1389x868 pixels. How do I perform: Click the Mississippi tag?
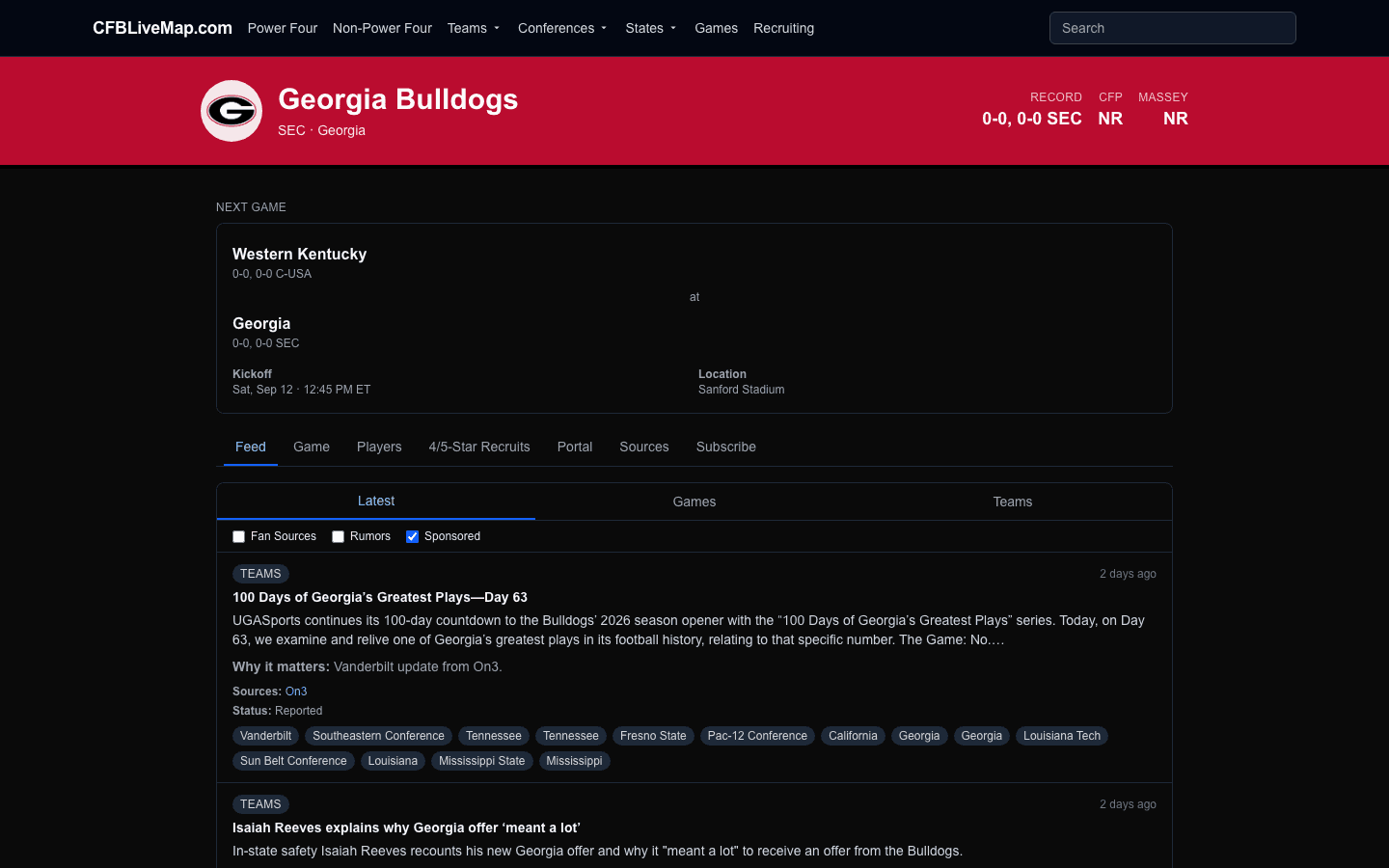click(x=574, y=761)
